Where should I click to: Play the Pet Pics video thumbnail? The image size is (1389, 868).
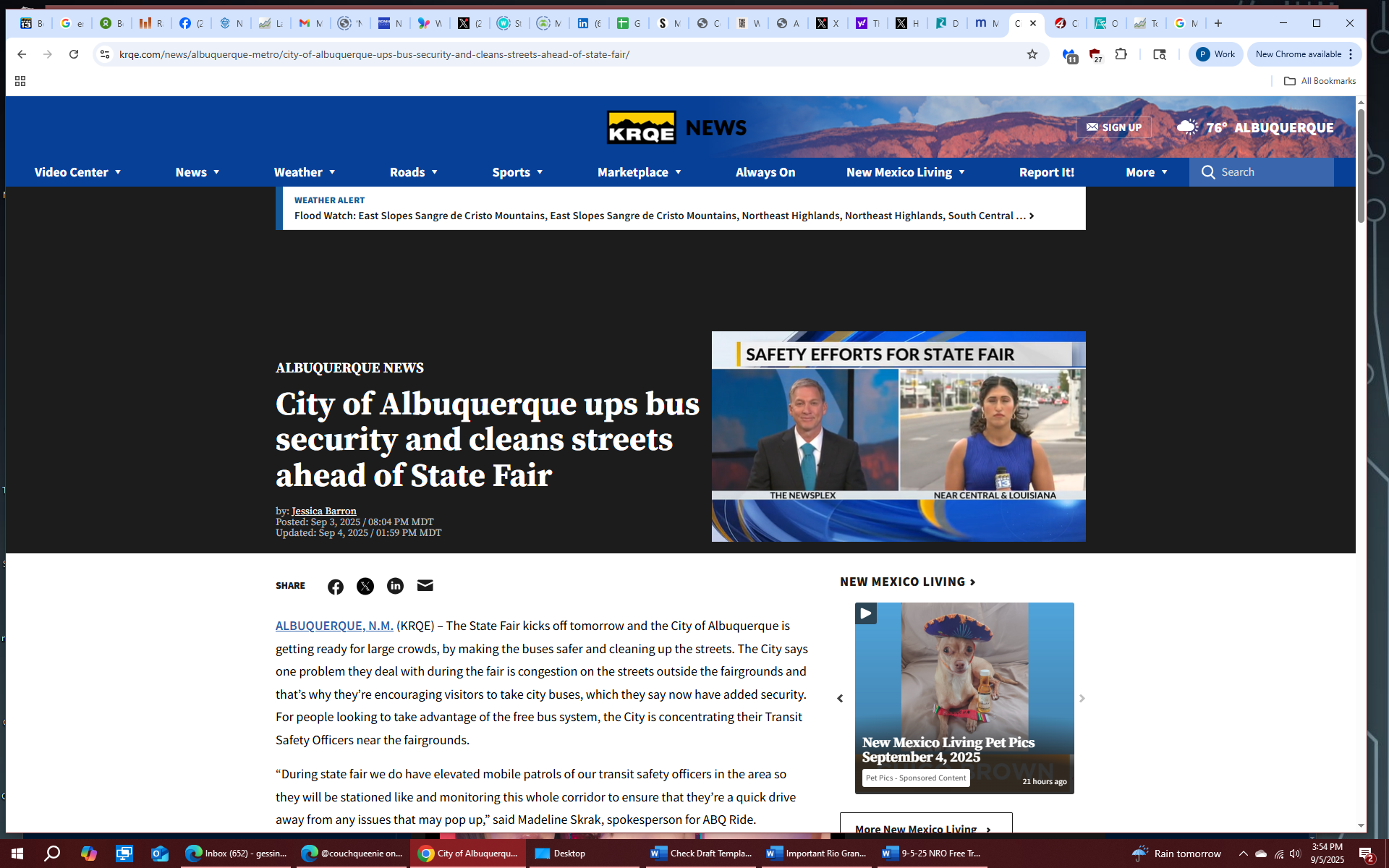(964, 680)
